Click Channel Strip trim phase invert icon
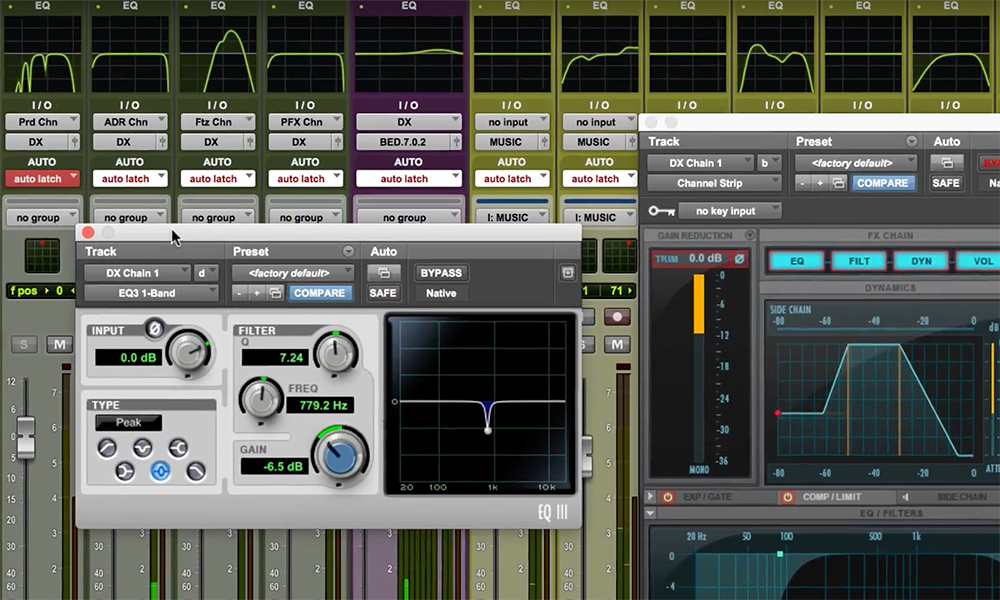The height and width of the screenshot is (600, 1000). pos(740,260)
